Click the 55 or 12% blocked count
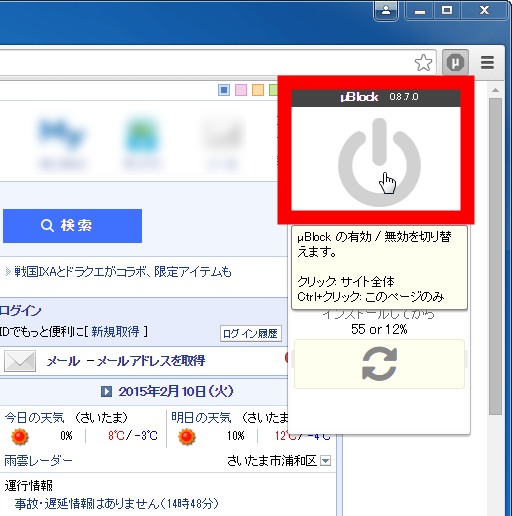The height and width of the screenshot is (516, 512). [379, 329]
